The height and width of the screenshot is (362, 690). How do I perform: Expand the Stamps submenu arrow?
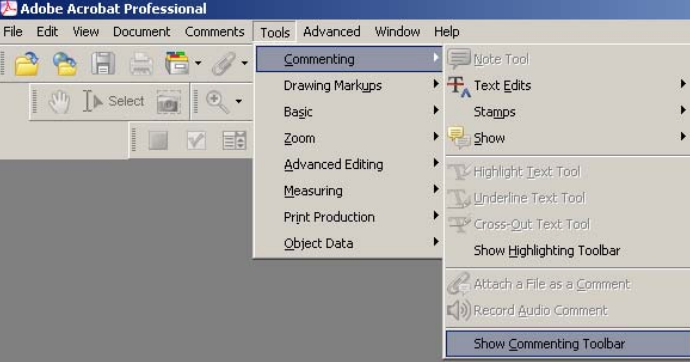683,110
